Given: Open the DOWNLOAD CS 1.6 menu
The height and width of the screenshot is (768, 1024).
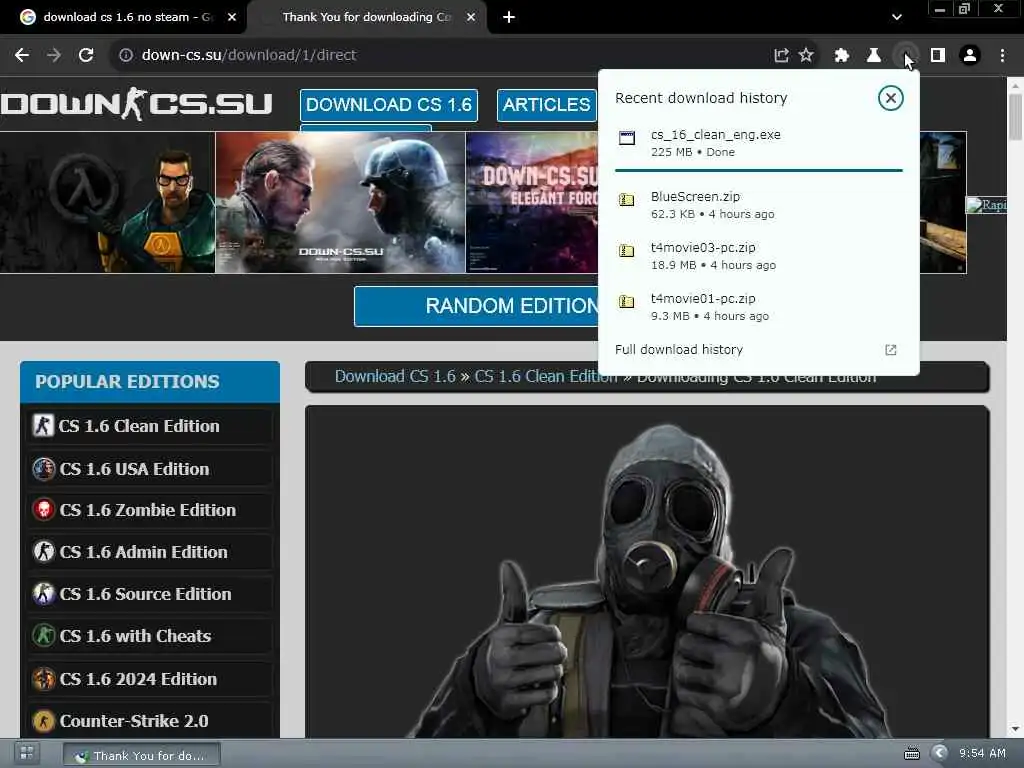Looking at the screenshot, I should [x=389, y=105].
